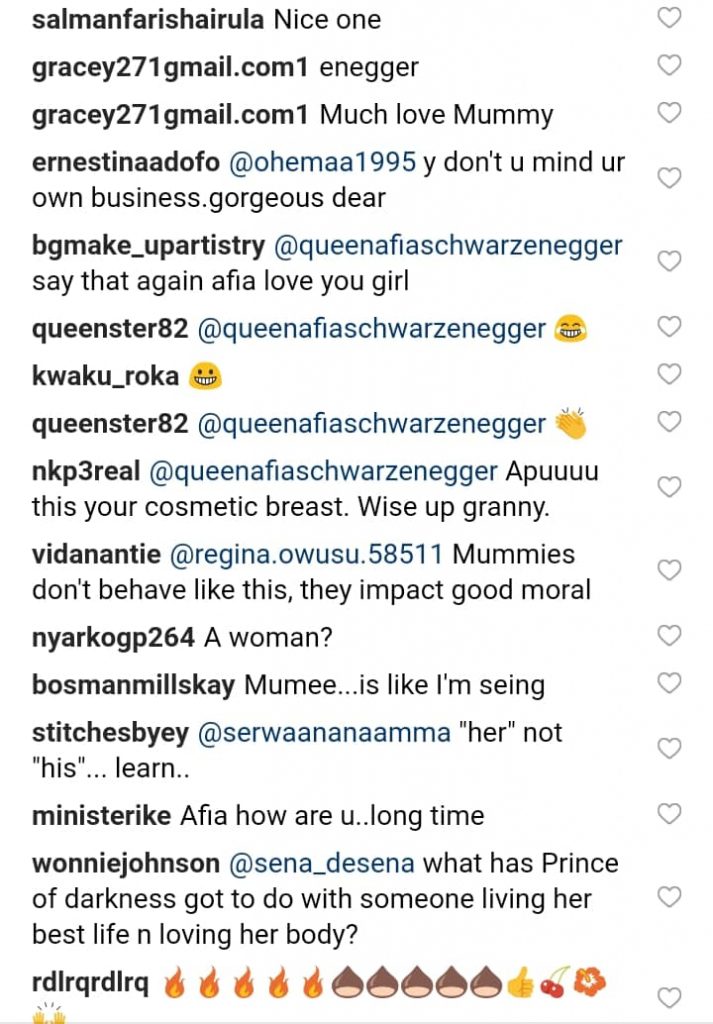Like bgmake_upartistry's comment
Image resolution: width=713 pixels, height=1024 pixels.
tap(669, 261)
